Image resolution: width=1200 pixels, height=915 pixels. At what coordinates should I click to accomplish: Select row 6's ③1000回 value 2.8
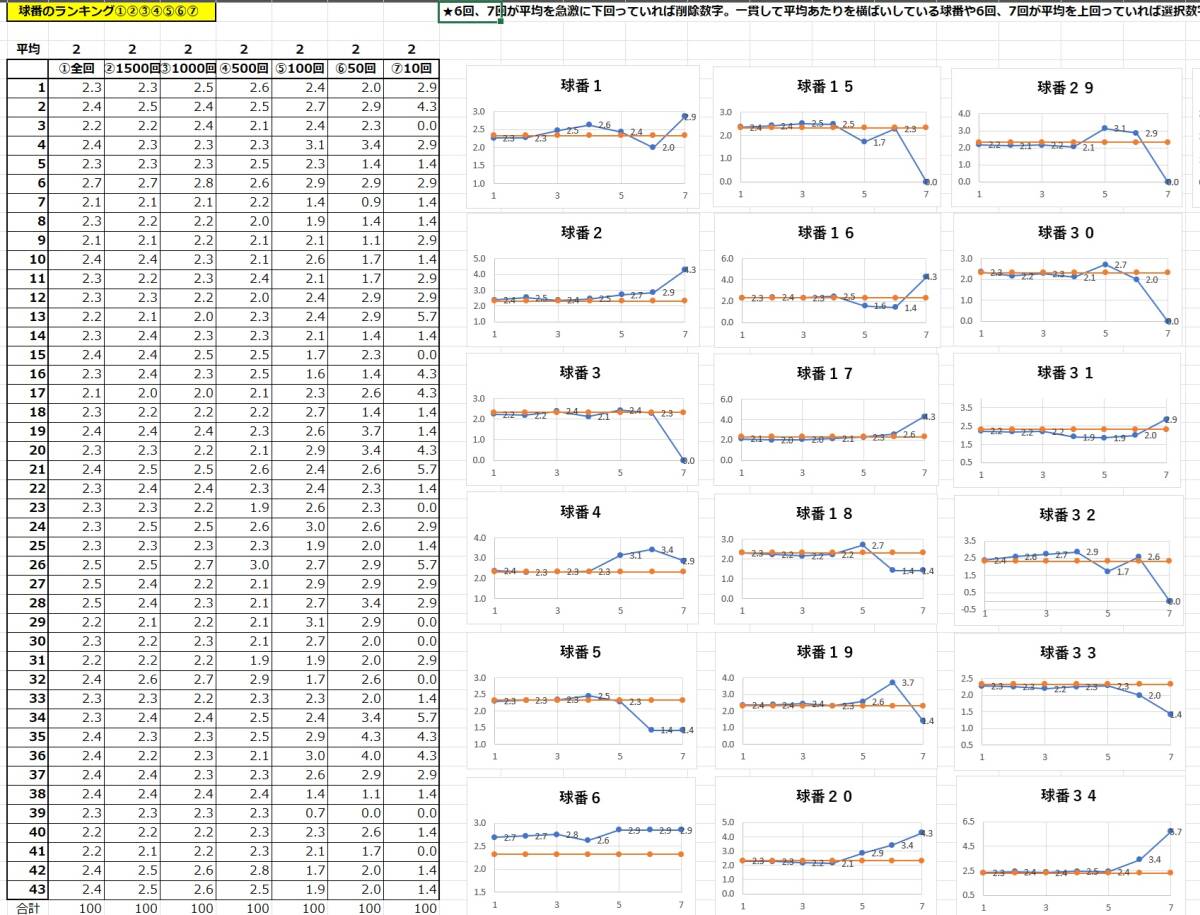click(188, 183)
